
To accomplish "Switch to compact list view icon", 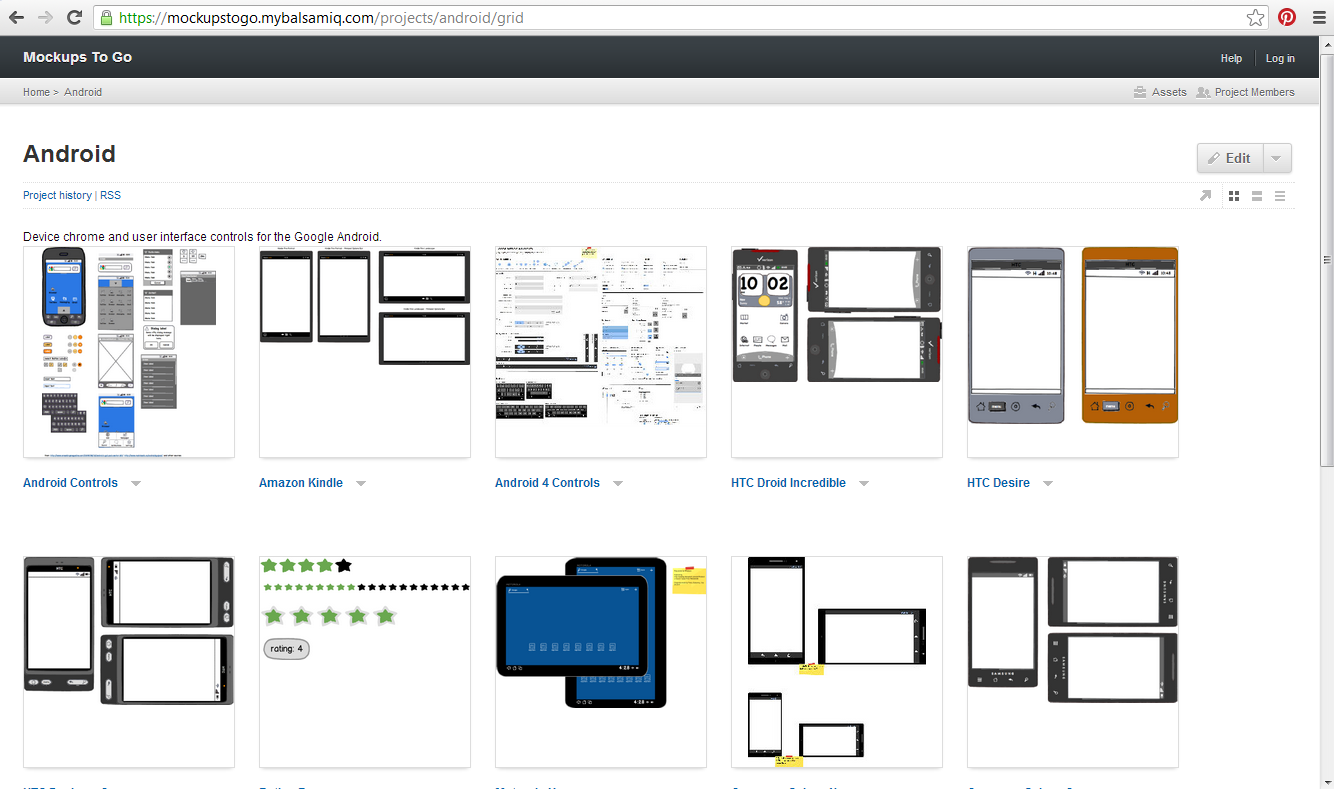I will pyautogui.click(x=1280, y=196).
